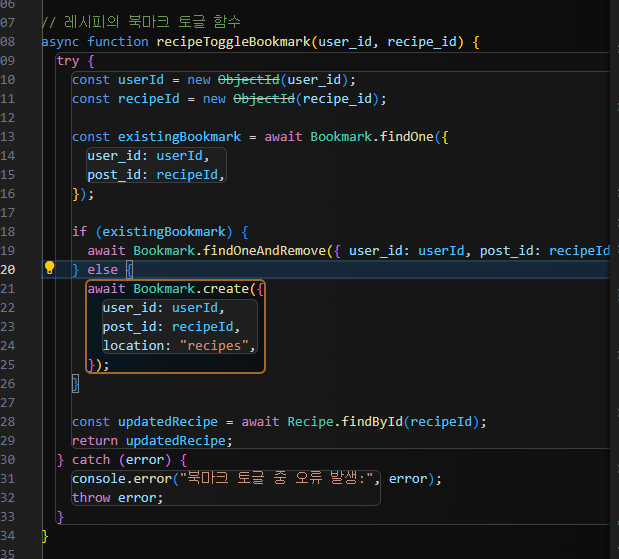Click Bookmark.findOne method call
This screenshot has height=559, width=619.
pos(372,137)
